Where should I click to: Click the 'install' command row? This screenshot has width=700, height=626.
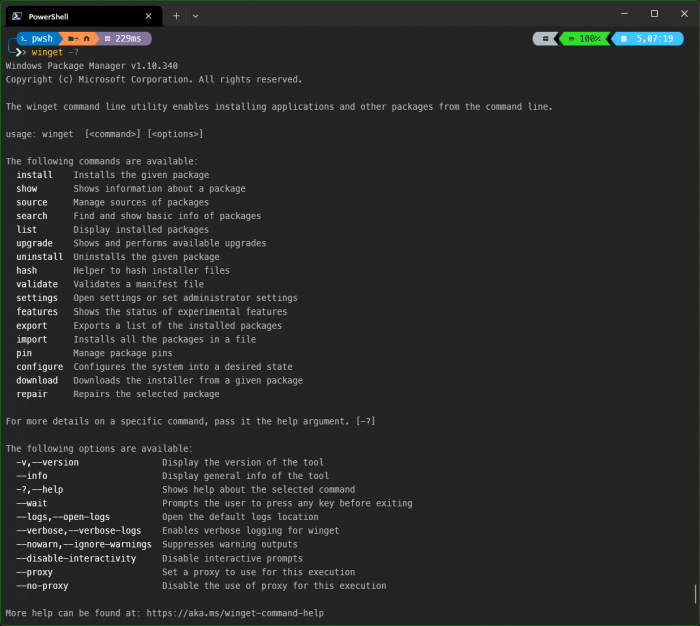point(112,175)
